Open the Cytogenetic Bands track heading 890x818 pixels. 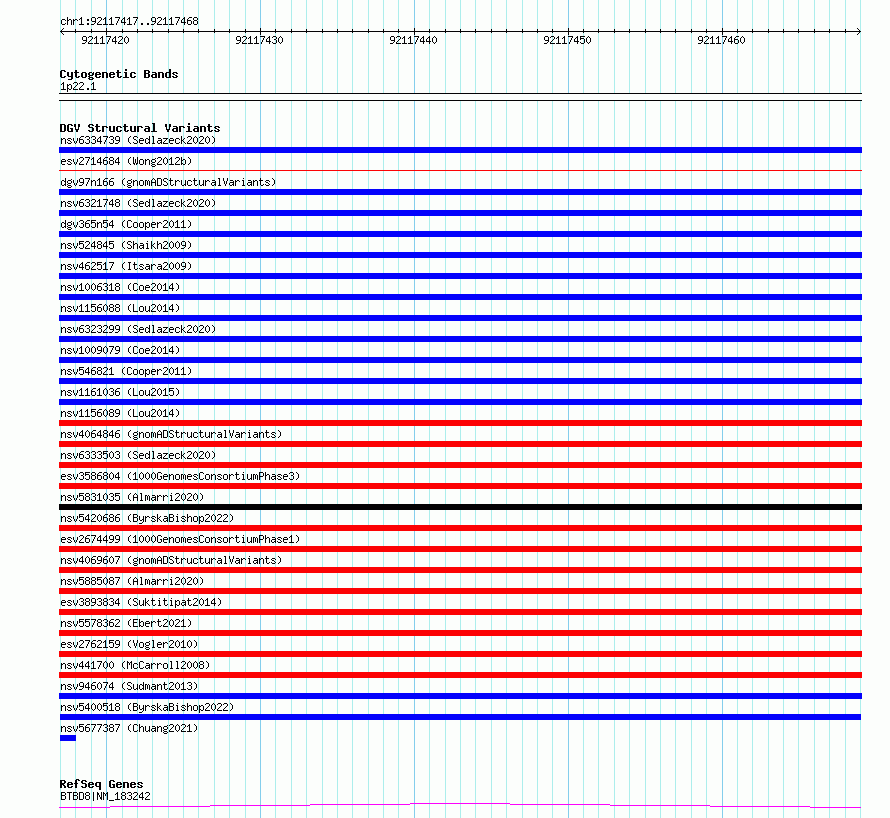119,74
